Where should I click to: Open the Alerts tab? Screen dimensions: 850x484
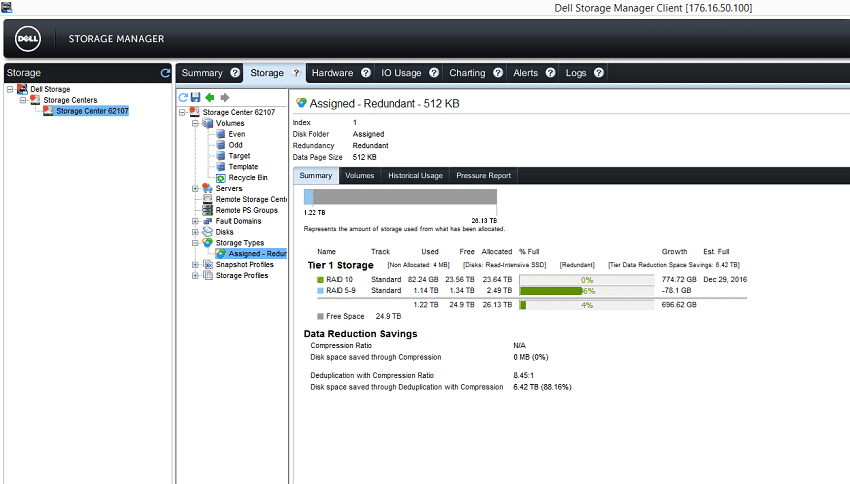pyautogui.click(x=525, y=73)
